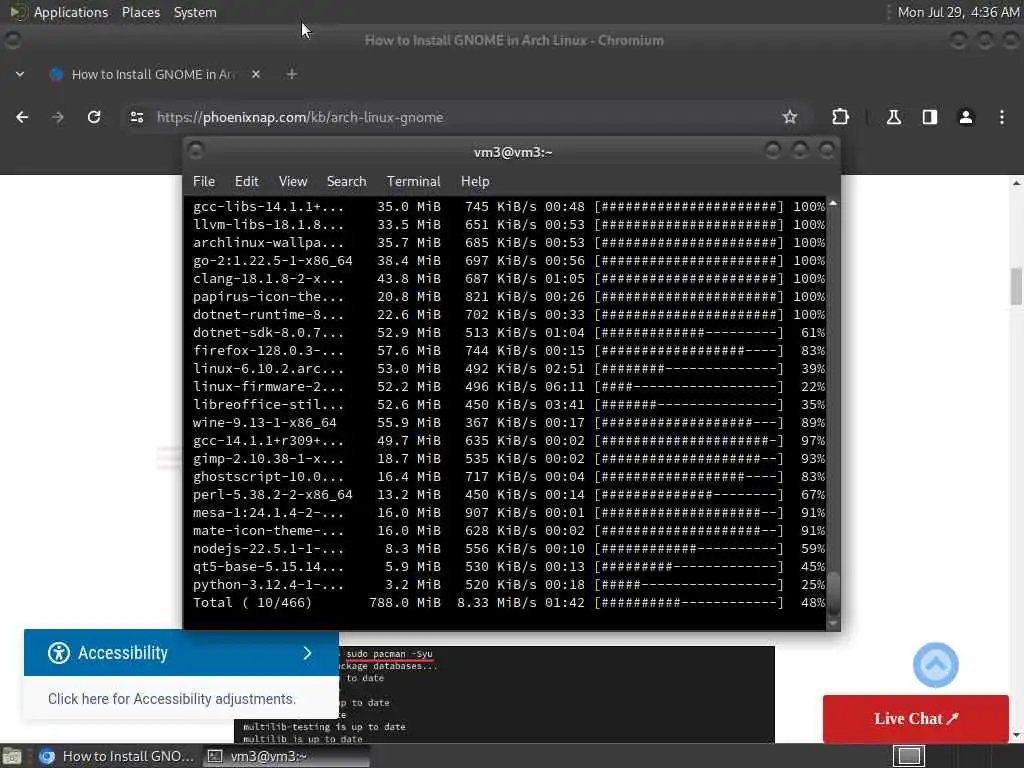This screenshot has width=1024, height=768.
Task: Open the Applications menu
Action: (71, 12)
